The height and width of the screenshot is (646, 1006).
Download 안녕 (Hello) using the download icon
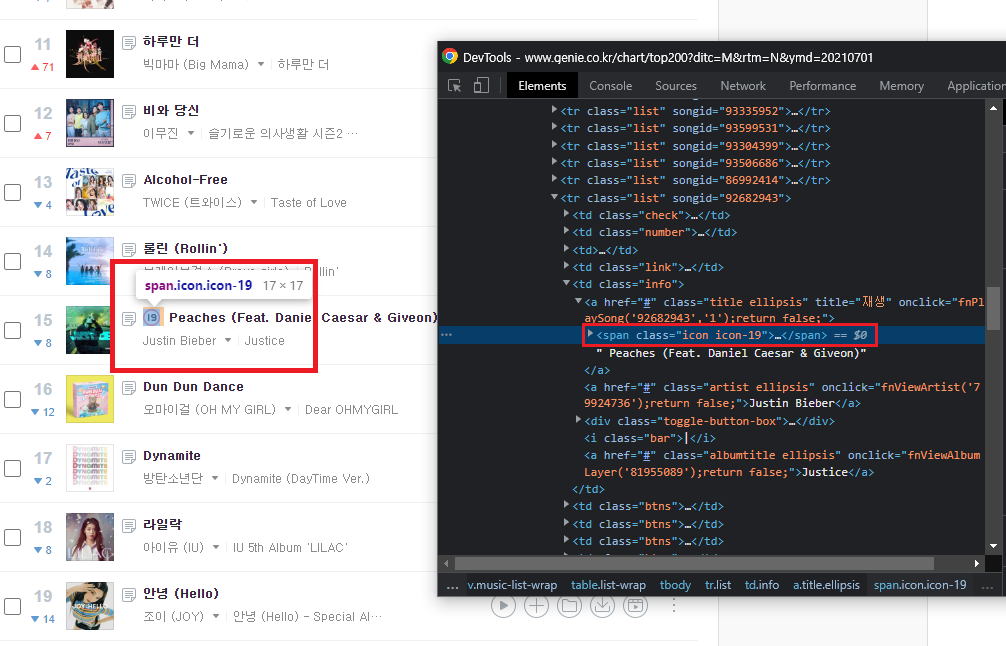point(602,606)
